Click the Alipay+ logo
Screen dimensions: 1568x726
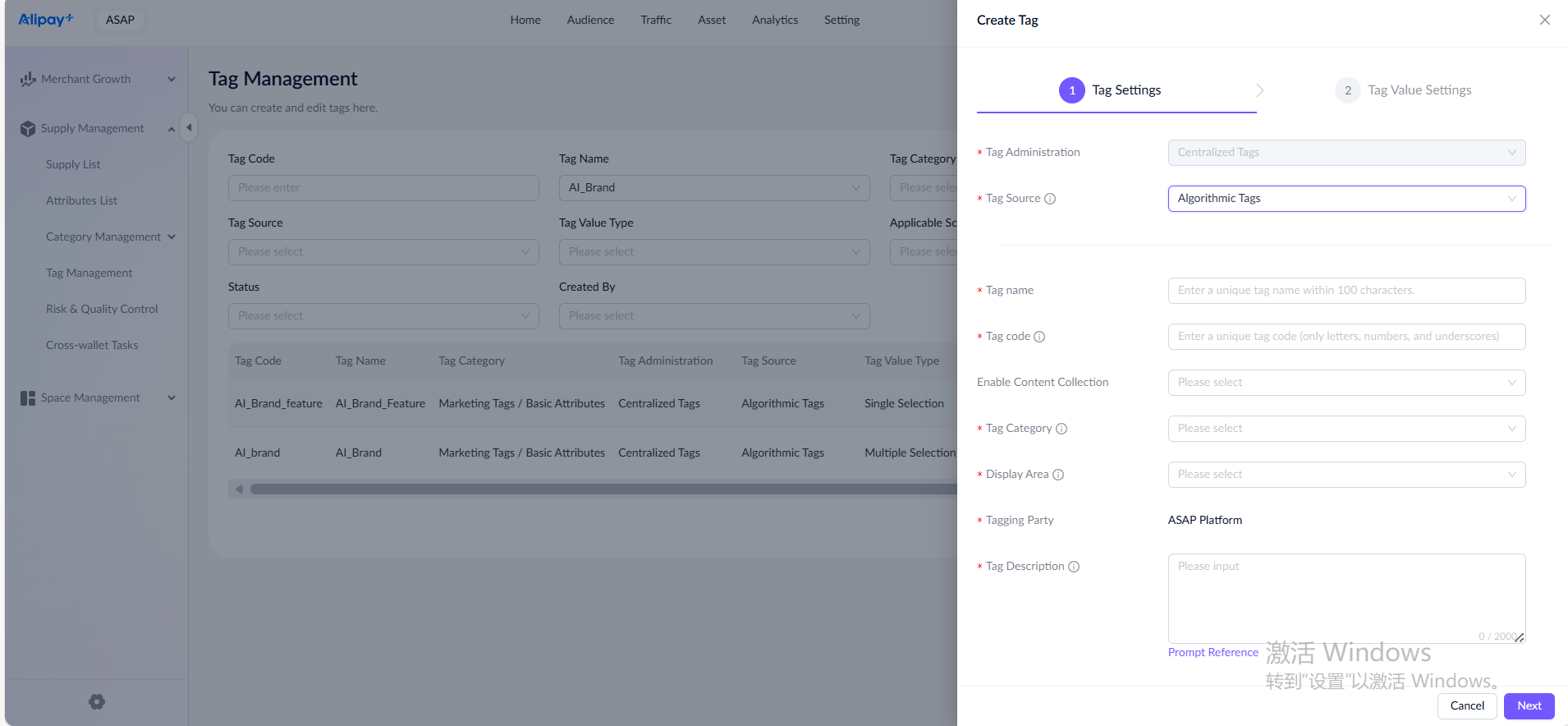coord(46,20)
